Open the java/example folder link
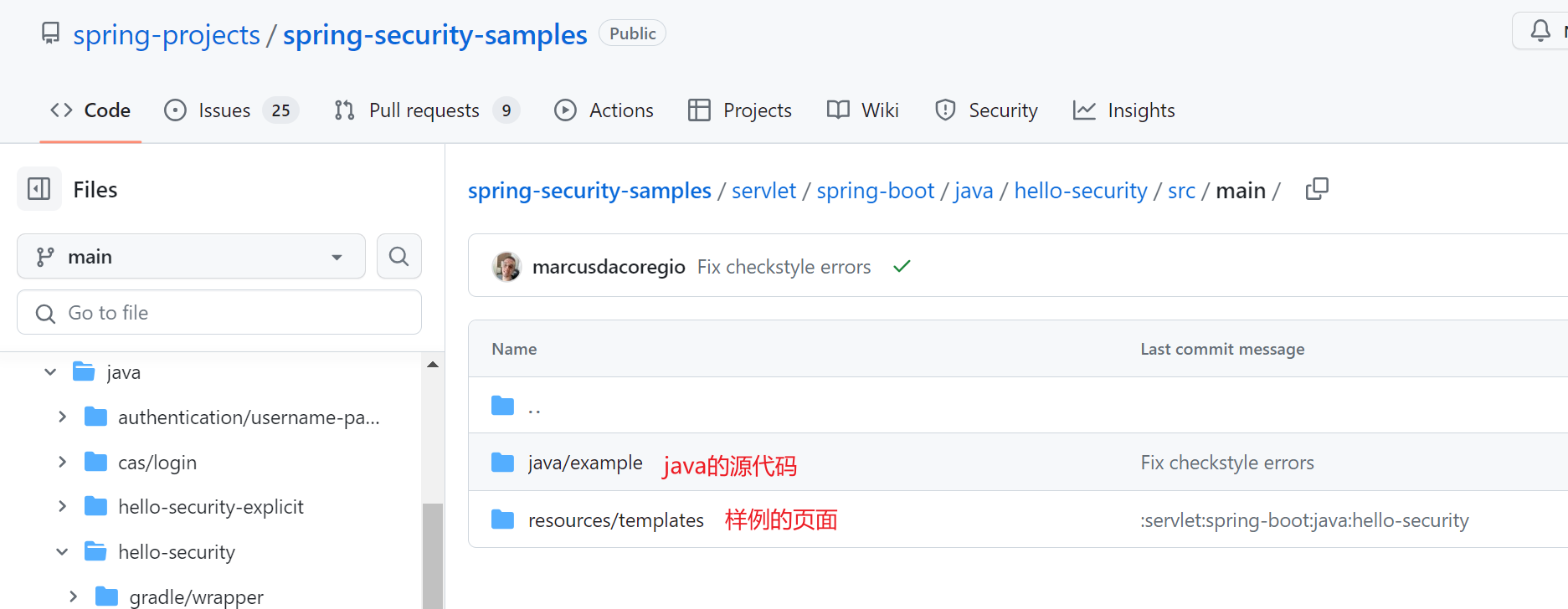1568x609 pixels. (585, 463)
